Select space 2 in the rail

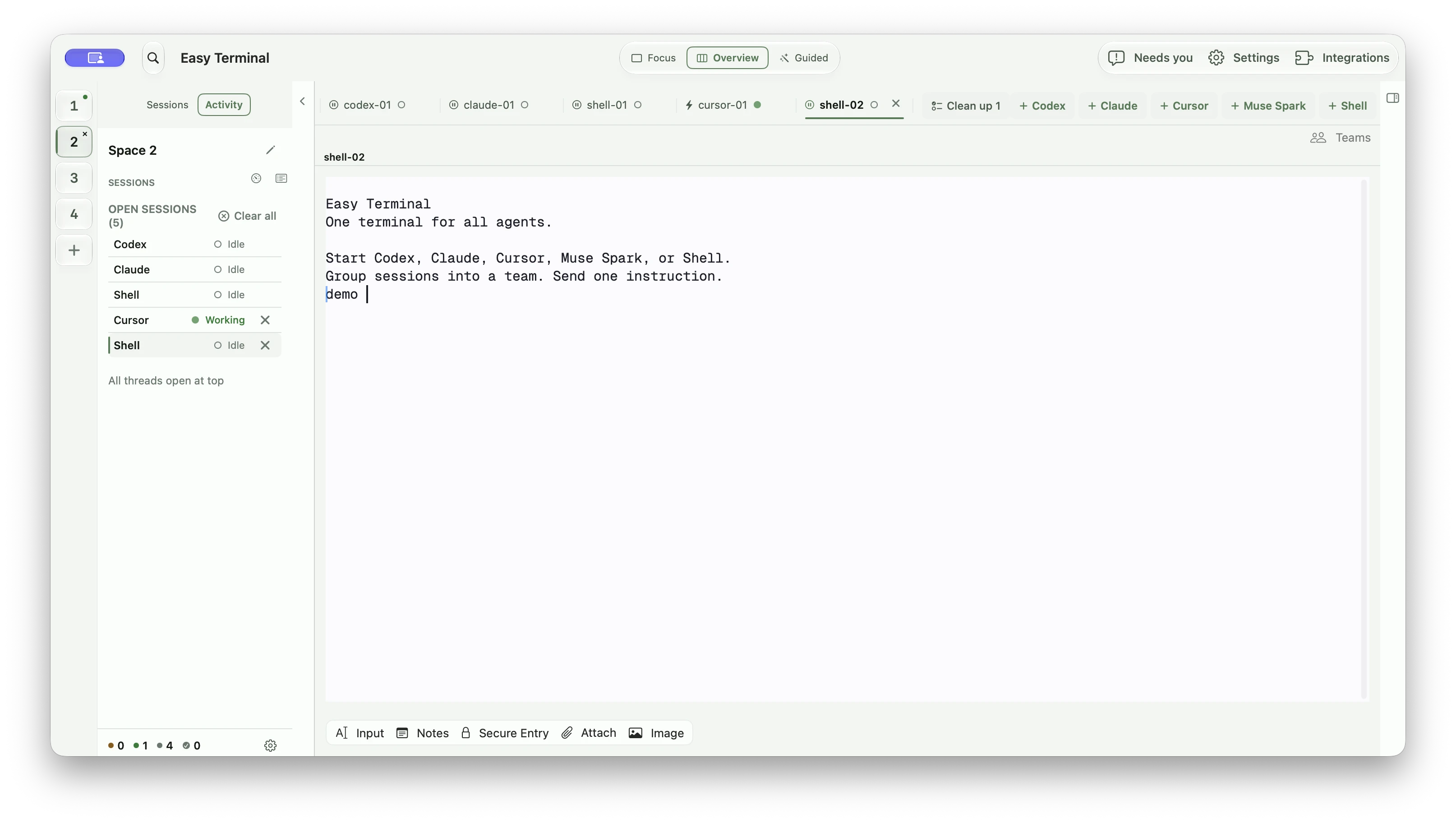pyautogui.click(x=74, y=142)
